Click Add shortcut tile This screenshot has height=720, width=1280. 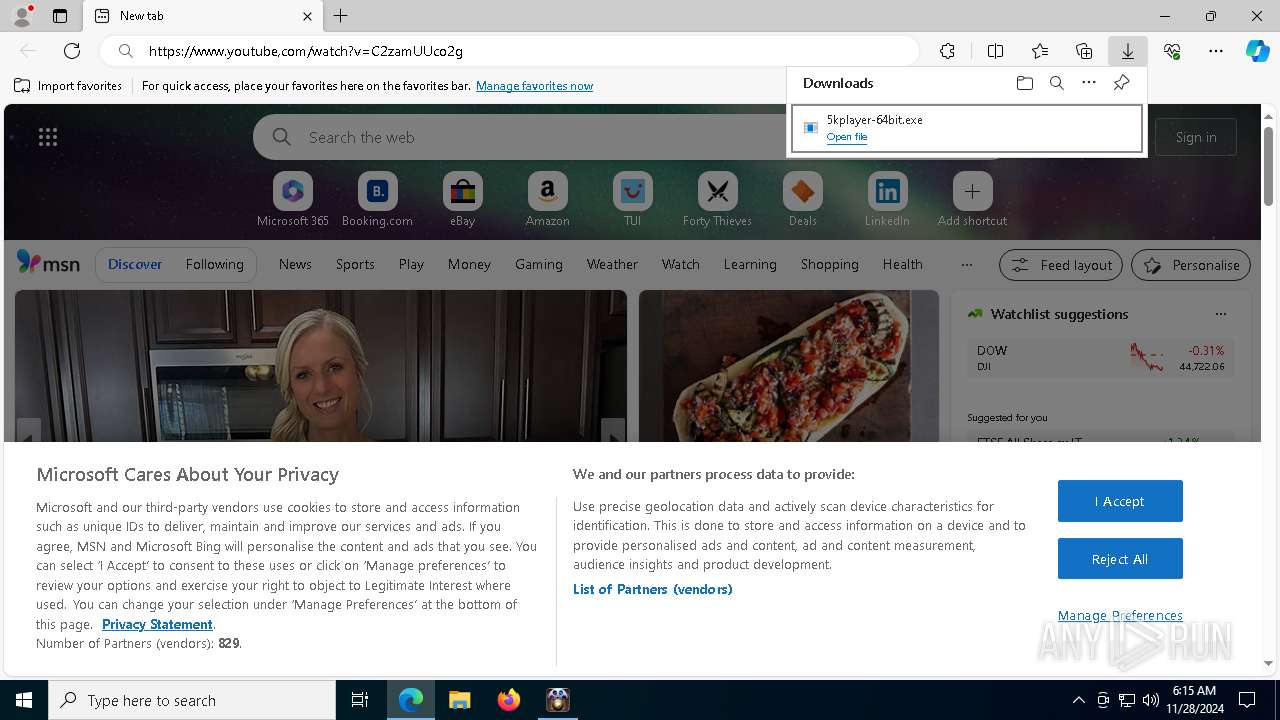[972, 200]
